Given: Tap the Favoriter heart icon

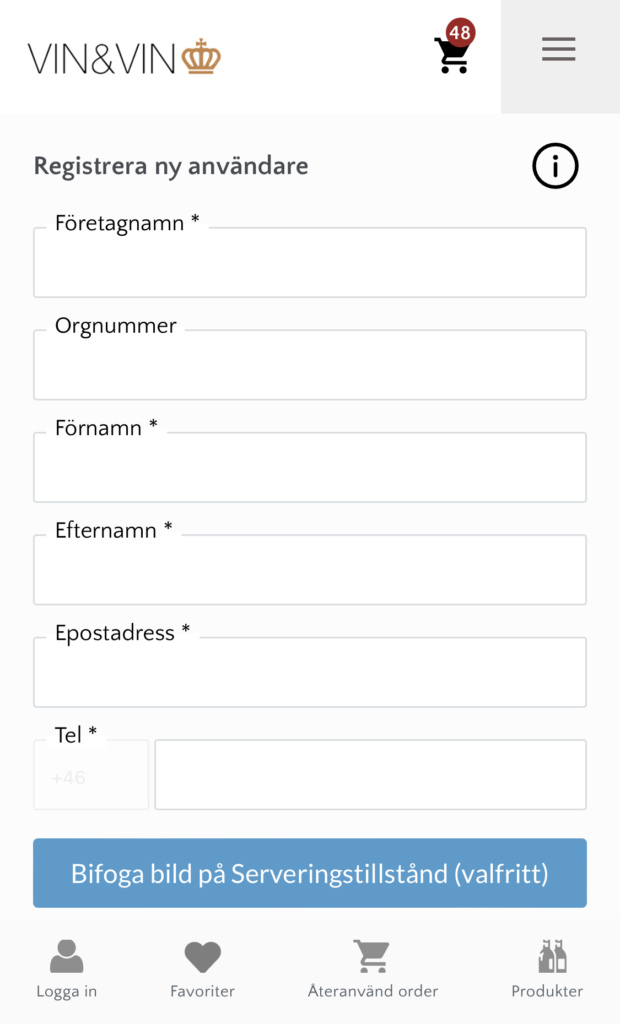Looking at the screenshot, I should pyautogui.click(x=202, y=957).
